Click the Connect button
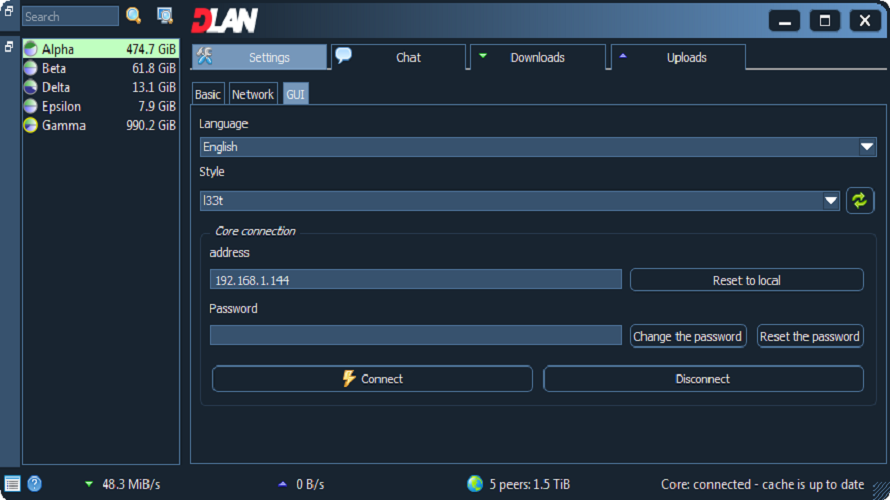 tap(372, 379)
